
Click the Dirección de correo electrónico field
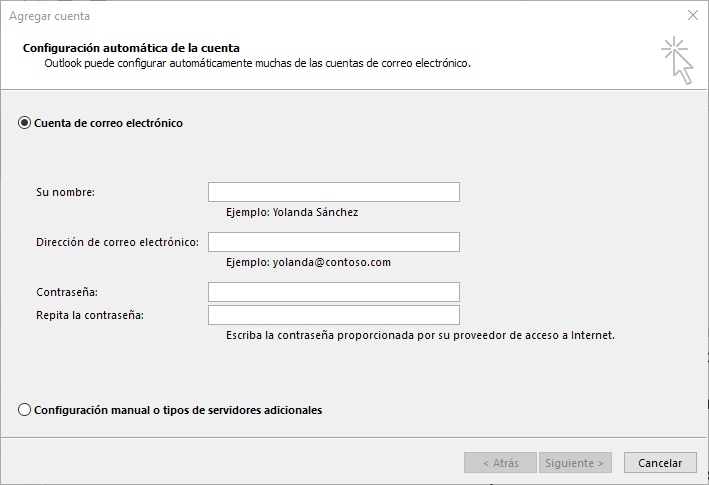click(x=334, y=242)
